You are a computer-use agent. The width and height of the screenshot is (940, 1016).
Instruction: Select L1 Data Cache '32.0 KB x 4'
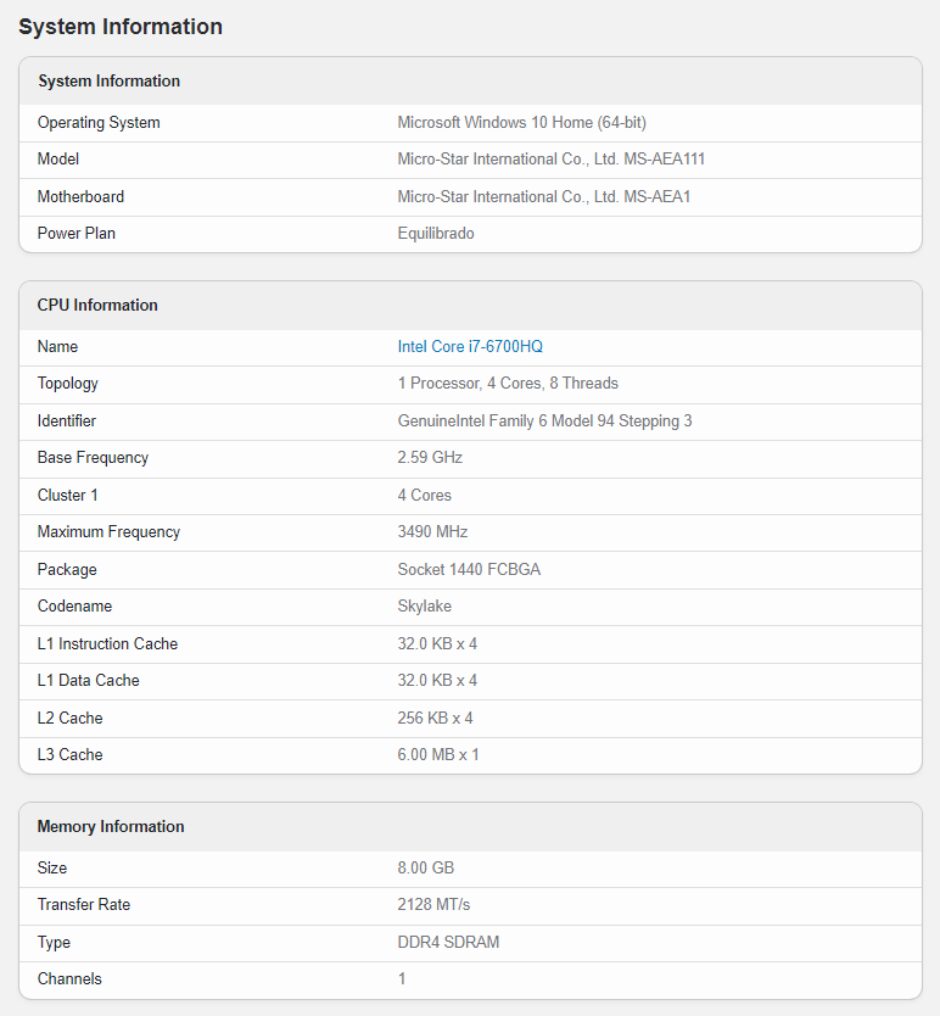(437, 680)
